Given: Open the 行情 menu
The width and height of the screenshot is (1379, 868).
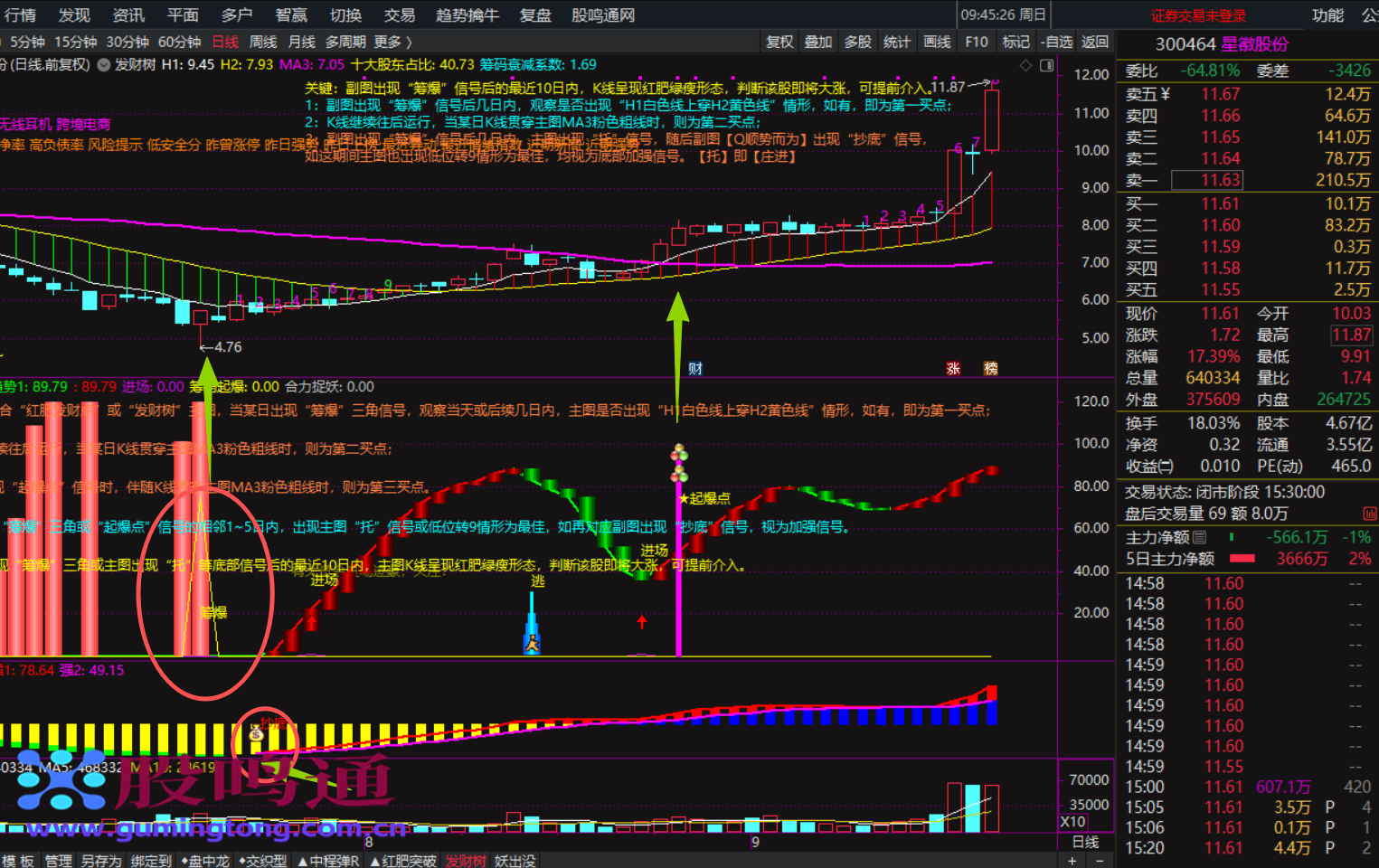Looking at the screenshot, I should coord(20,15).
